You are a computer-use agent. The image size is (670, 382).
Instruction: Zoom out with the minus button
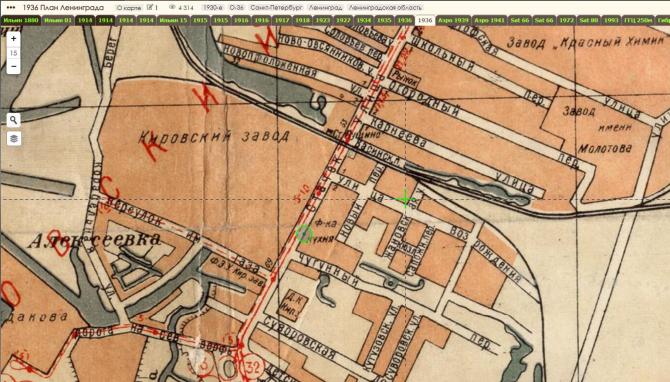[x=13, y=67]
